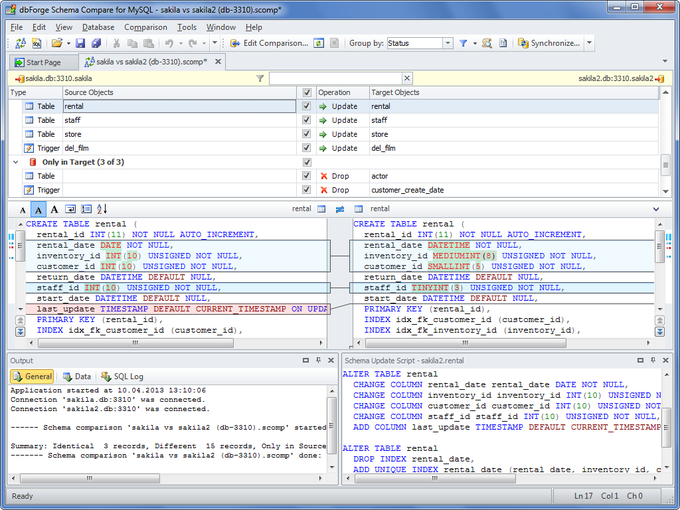Close the Output panel
The image size is (680, 510).
pyautogui.click(x=331, y=360)
